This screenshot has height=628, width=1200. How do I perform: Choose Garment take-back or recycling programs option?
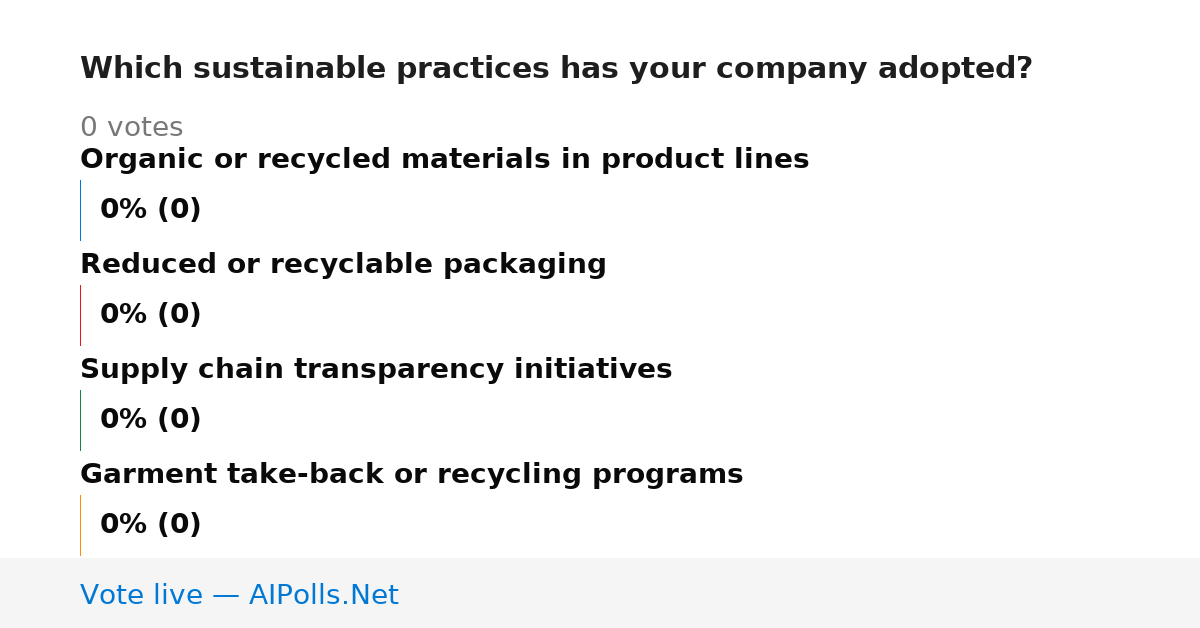point(411,475)
